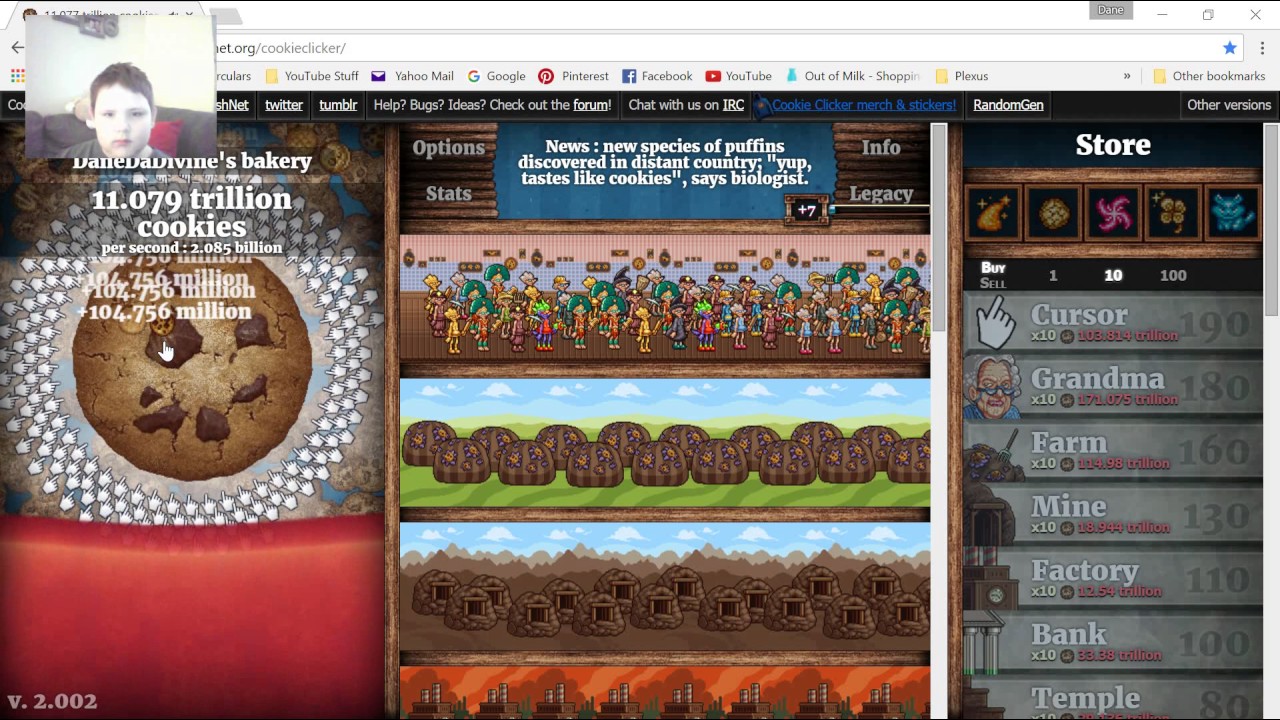The height and width of the screenshot is (720, 1280).
Task: Open the Yahoo Mail bookmark
Action: point(412,76)
